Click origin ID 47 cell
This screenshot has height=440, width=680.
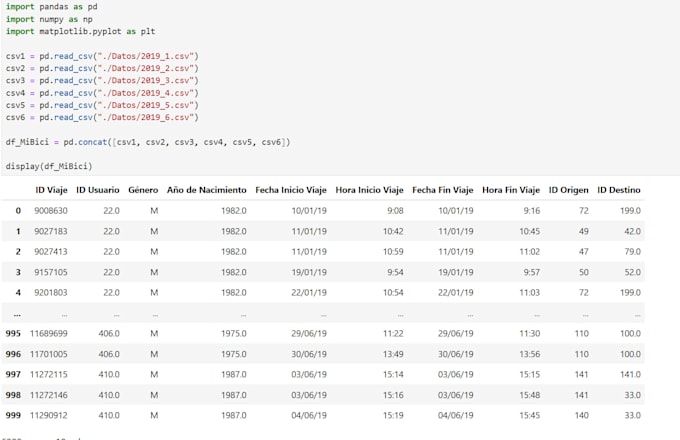pos(583,251)
